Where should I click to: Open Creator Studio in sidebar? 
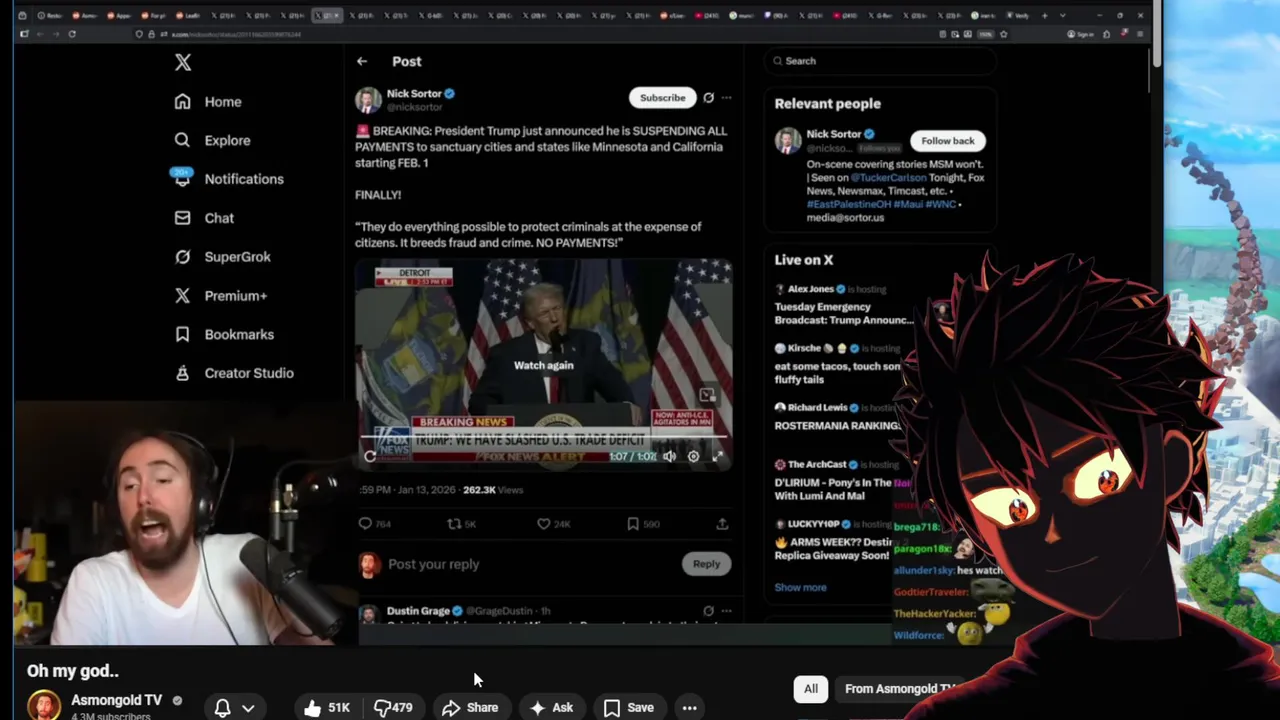[x=233, y=373]
